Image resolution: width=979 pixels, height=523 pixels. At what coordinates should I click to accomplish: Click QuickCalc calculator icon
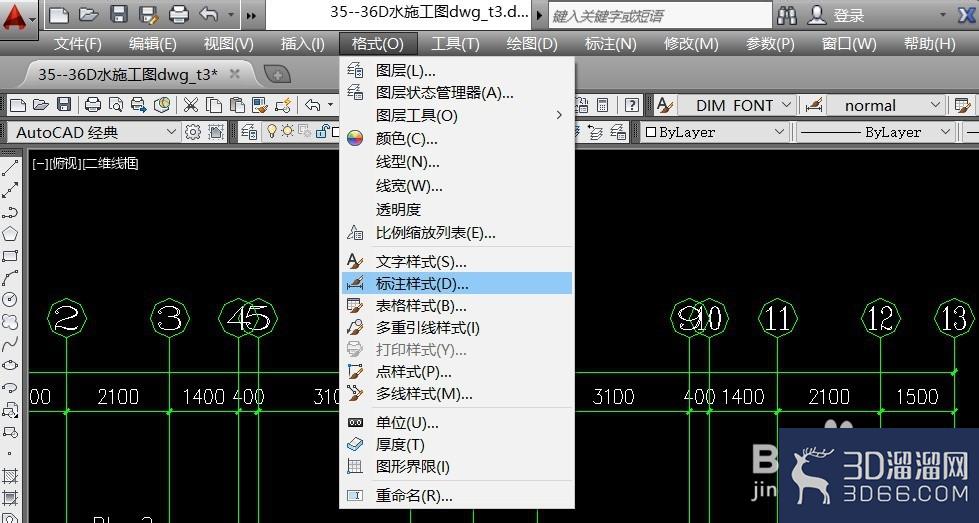pos(603,105)
